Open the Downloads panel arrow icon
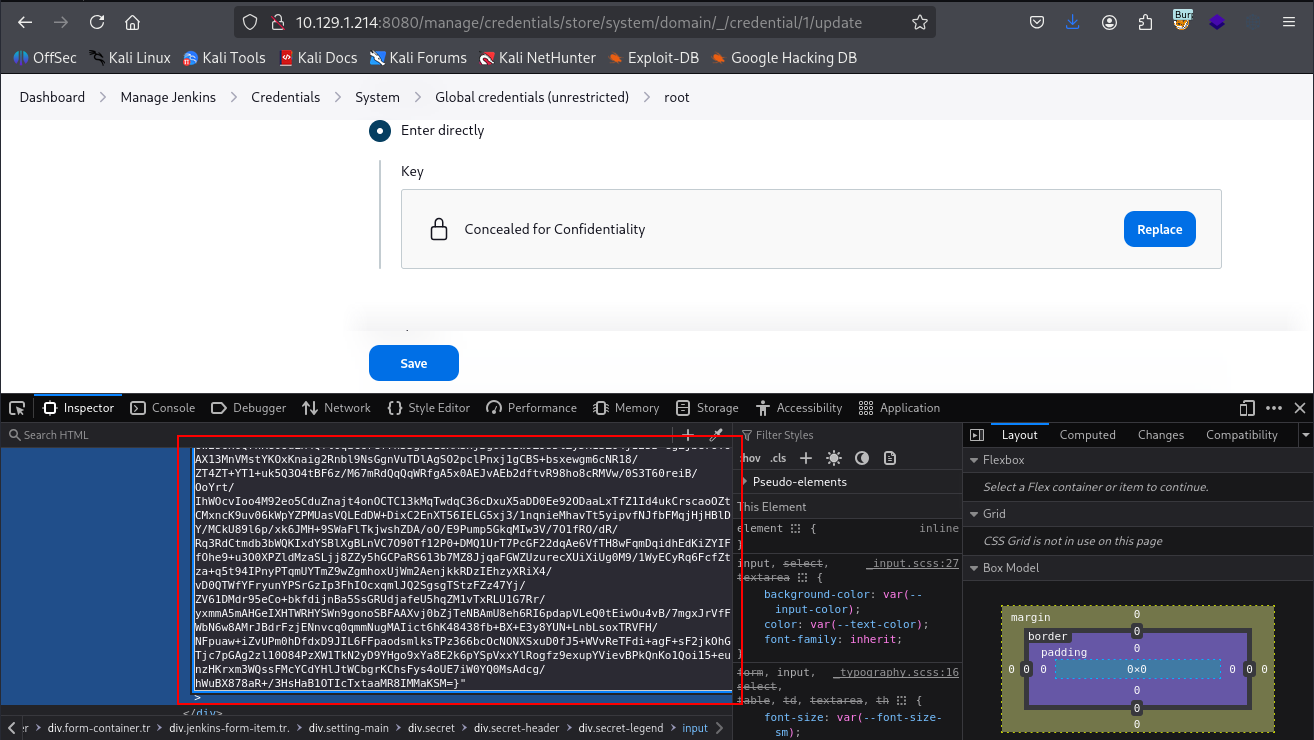The width and height of the screenshot is (1314, 740). (1073, 22)
